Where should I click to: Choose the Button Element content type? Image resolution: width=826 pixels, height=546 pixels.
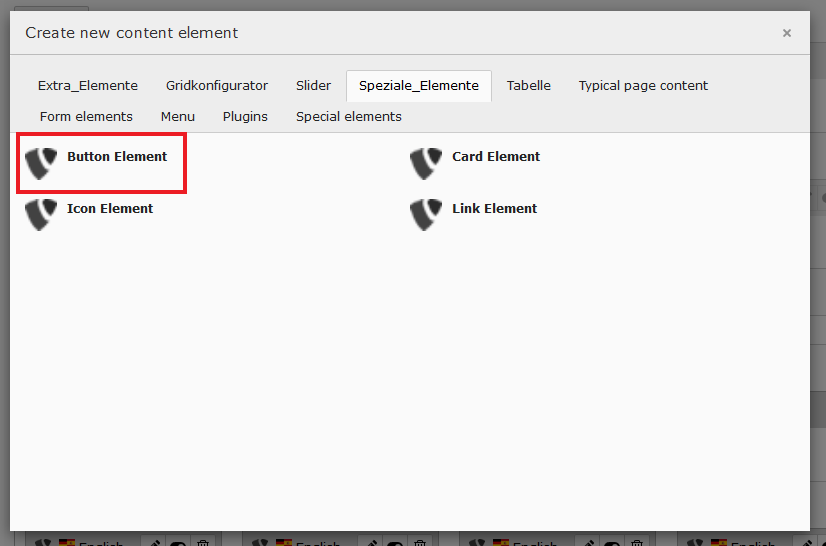pyautogui.click(x=117, y=157)
